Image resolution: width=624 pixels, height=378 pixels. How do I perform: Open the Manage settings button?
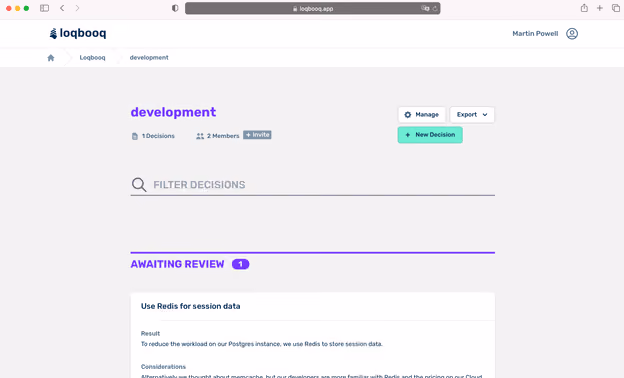tap(421, 115)
